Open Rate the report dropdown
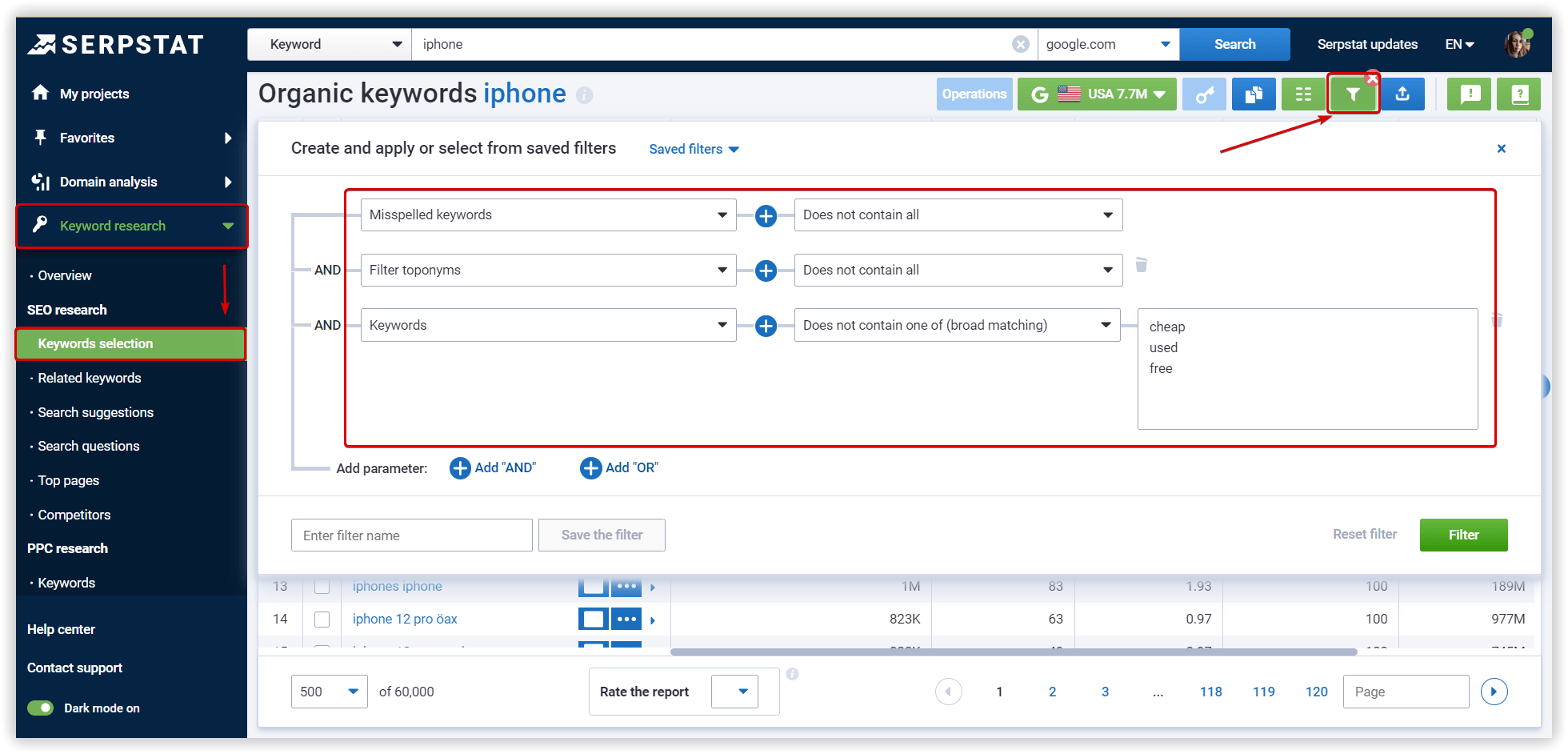The height and width of the screenshot is (754, 1568). 734,692
